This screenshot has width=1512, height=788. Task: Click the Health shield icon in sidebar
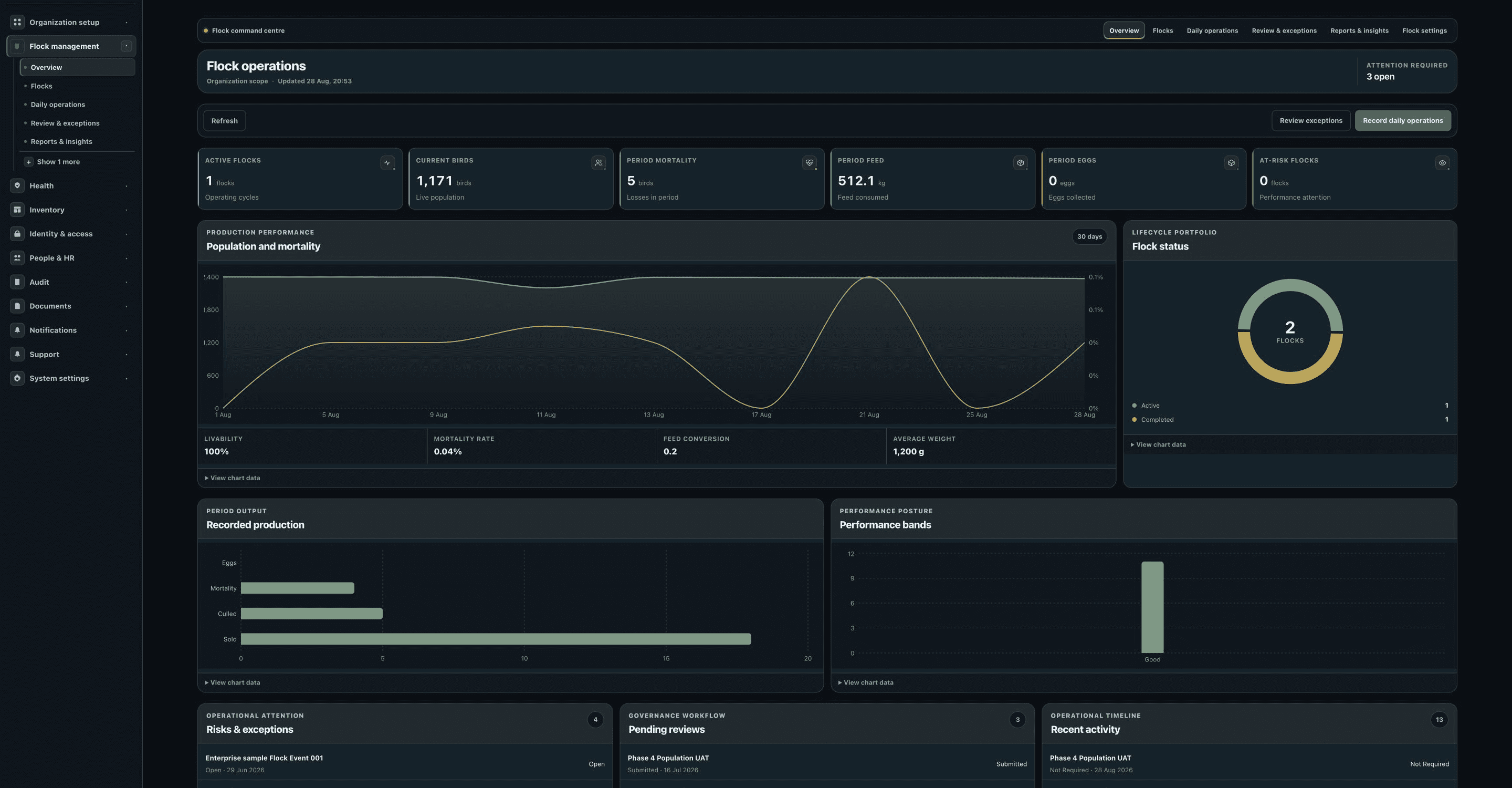click(x=17, y=185)
